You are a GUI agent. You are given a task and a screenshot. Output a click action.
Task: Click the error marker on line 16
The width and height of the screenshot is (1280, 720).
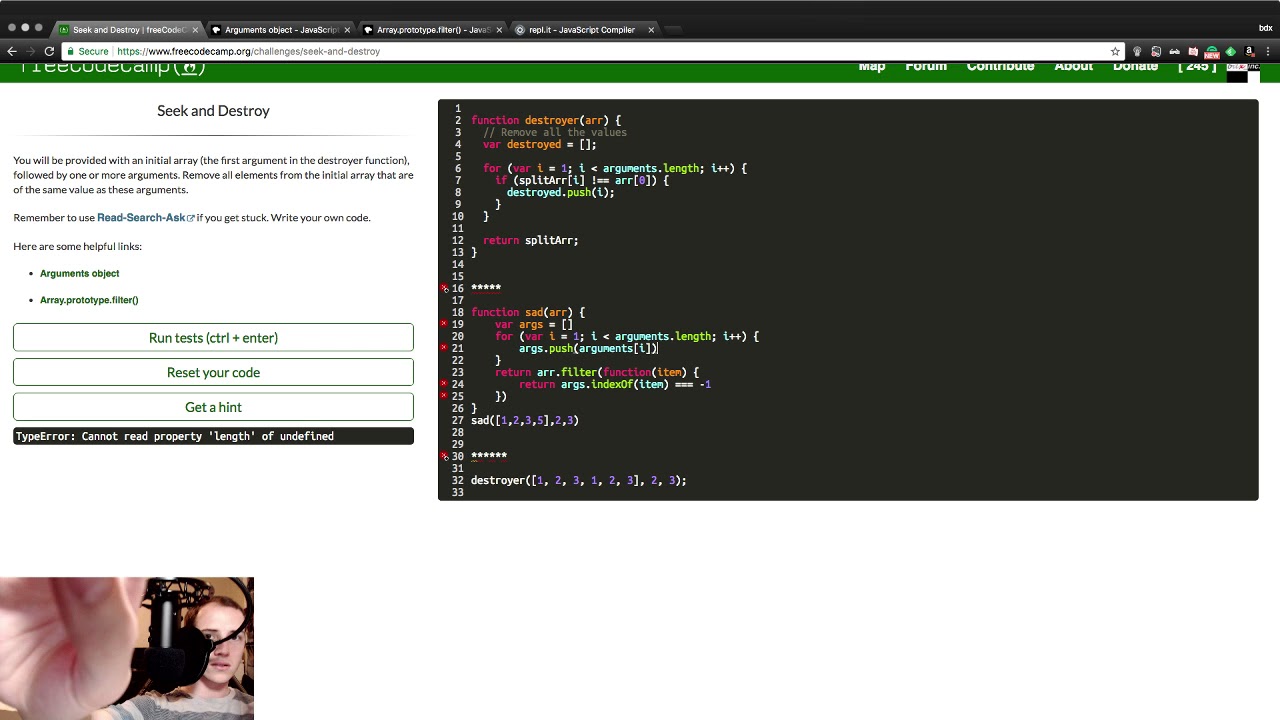(x=444, y=288)
